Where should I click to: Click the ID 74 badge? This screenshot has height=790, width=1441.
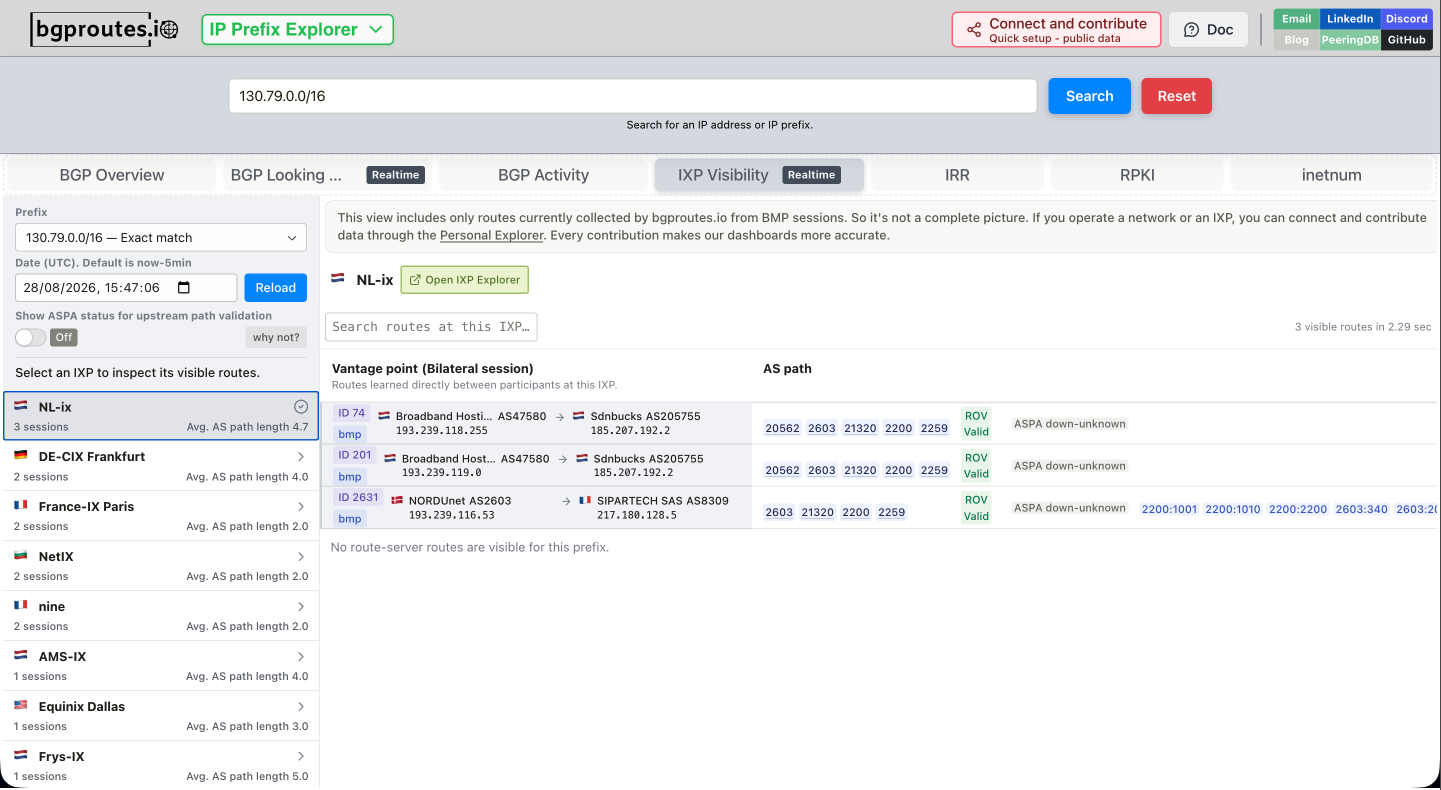pos(352,413)
